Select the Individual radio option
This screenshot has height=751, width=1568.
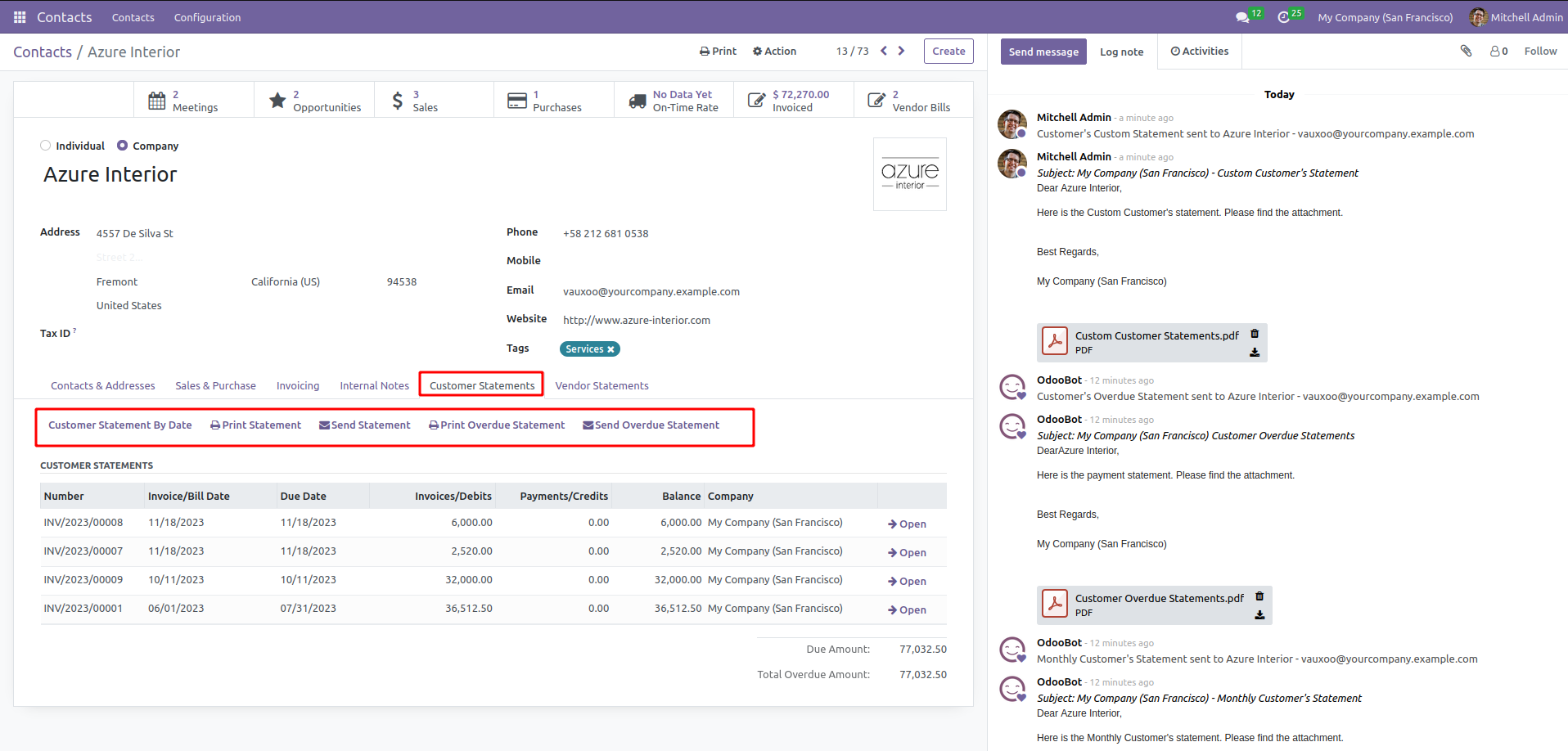(x=46, y=146)
